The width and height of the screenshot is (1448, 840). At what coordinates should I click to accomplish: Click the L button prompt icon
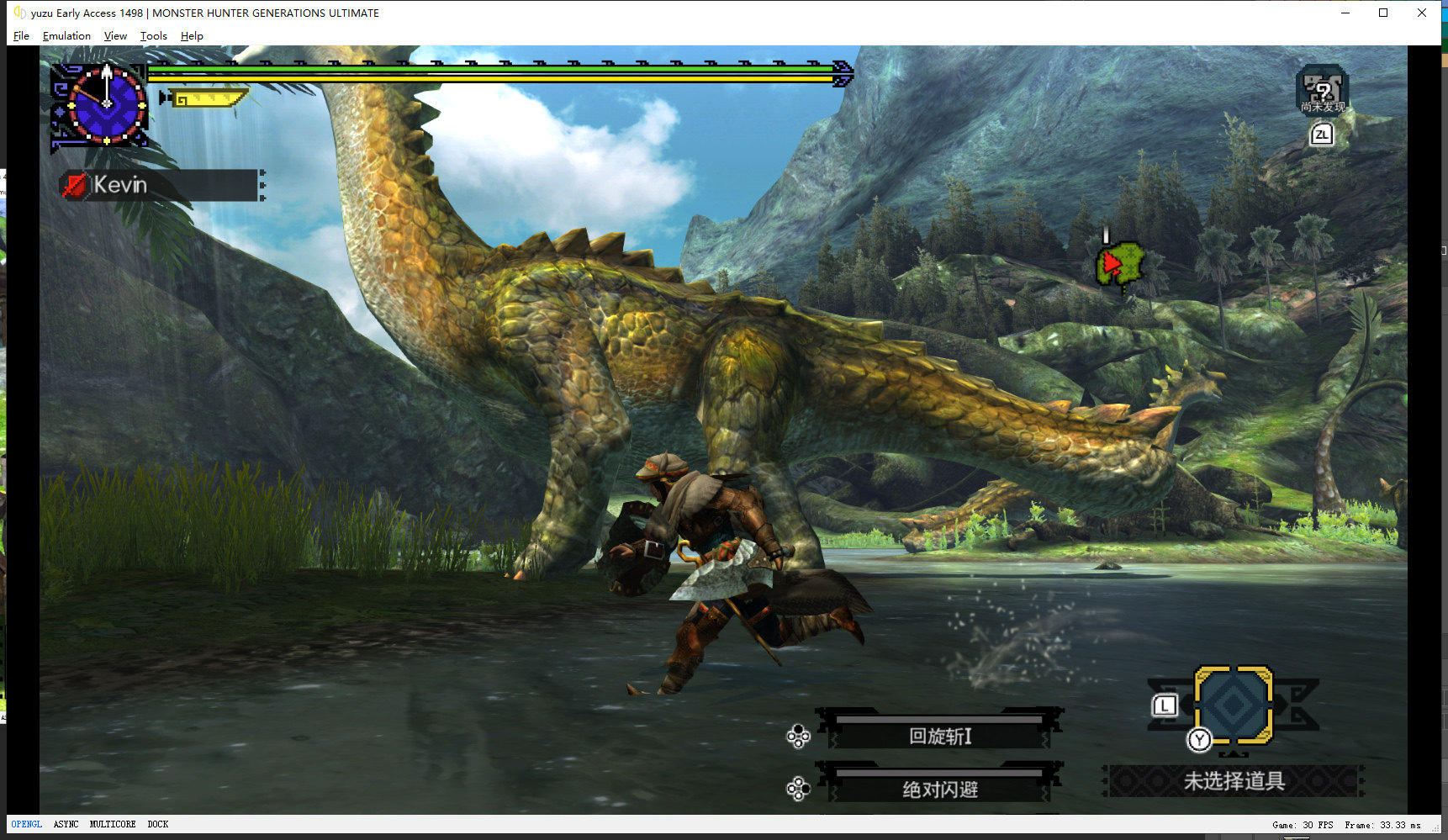[1165, 705]
